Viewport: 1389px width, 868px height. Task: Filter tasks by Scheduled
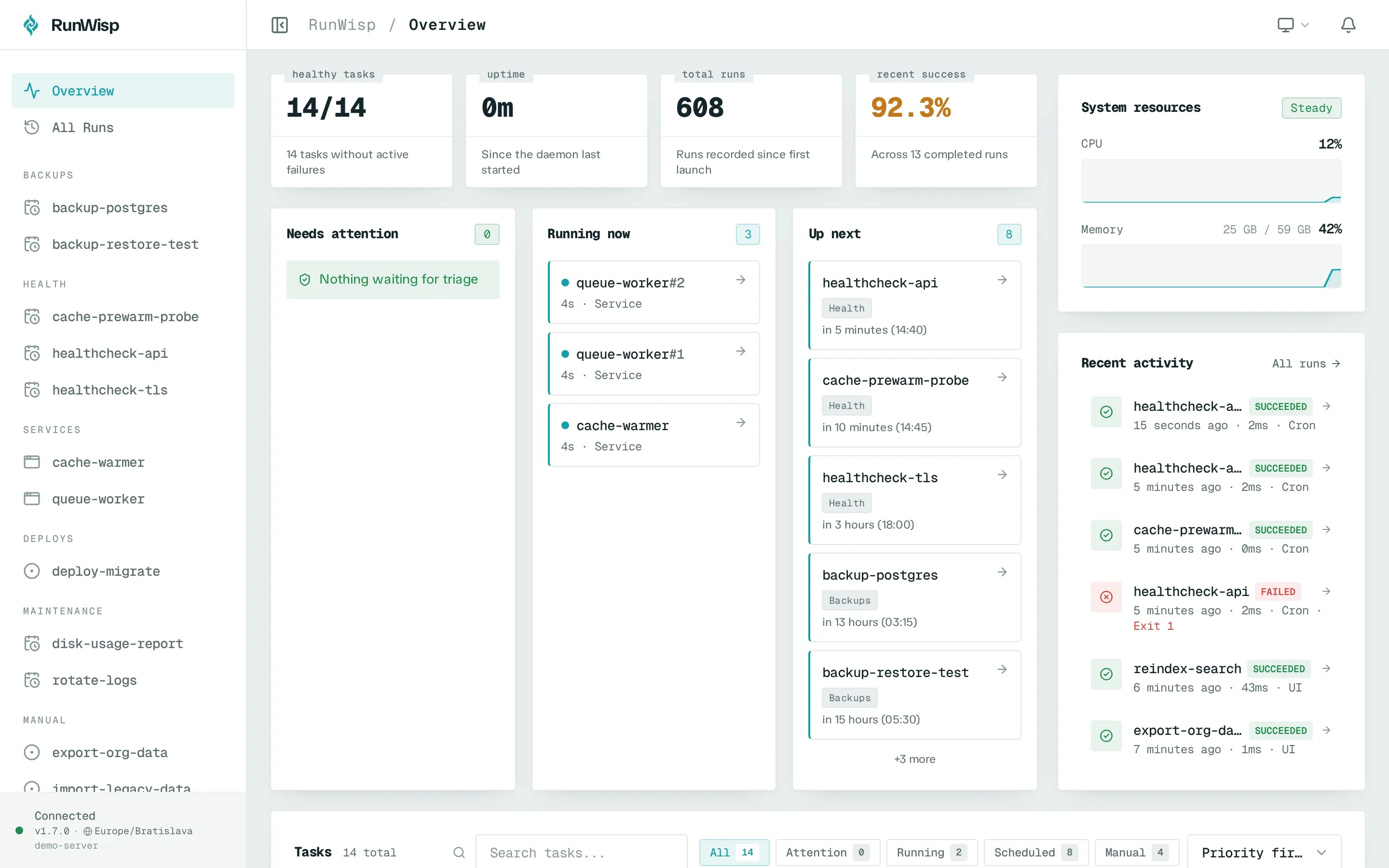click(x=1035, y=853)
